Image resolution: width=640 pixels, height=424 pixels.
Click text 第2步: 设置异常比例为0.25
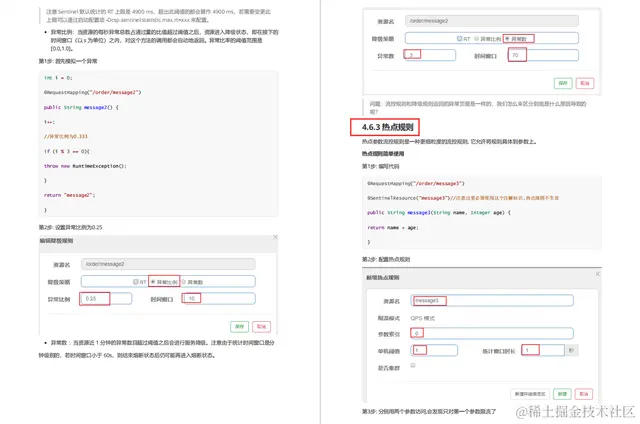[70, 227]
